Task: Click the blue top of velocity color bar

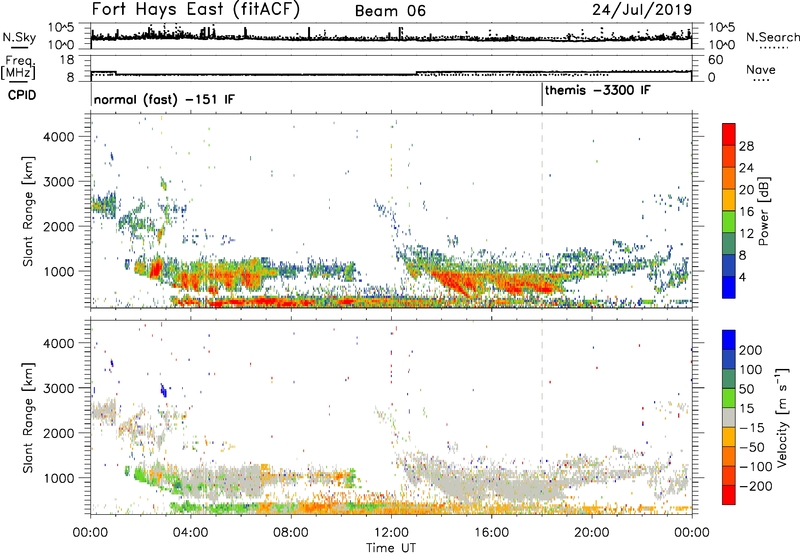Action: [729, 338]
